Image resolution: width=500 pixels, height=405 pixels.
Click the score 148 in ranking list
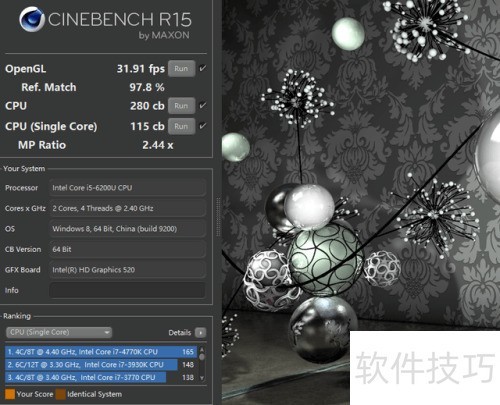click(188, 365)
